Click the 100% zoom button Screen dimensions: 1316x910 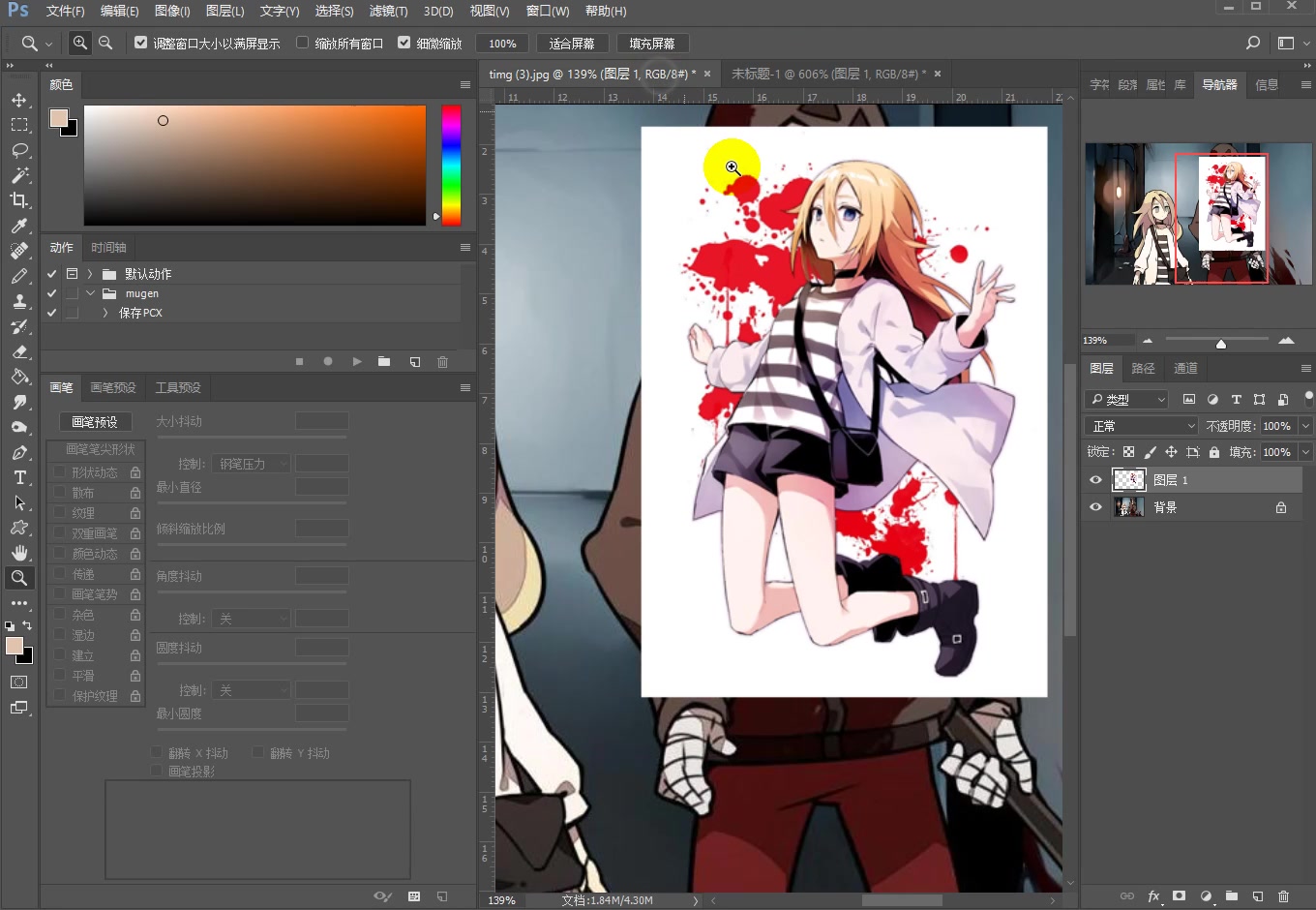click(502, 44)
